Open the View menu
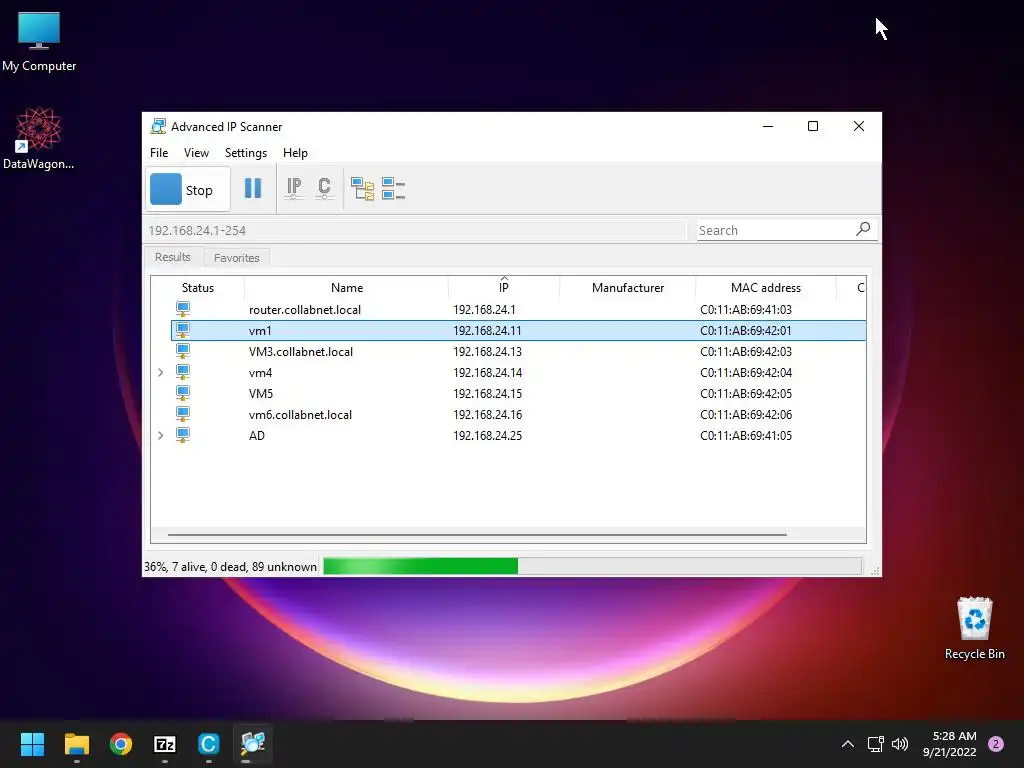Viewport: 1024px width, 768px height. click(x=196, y=153)
